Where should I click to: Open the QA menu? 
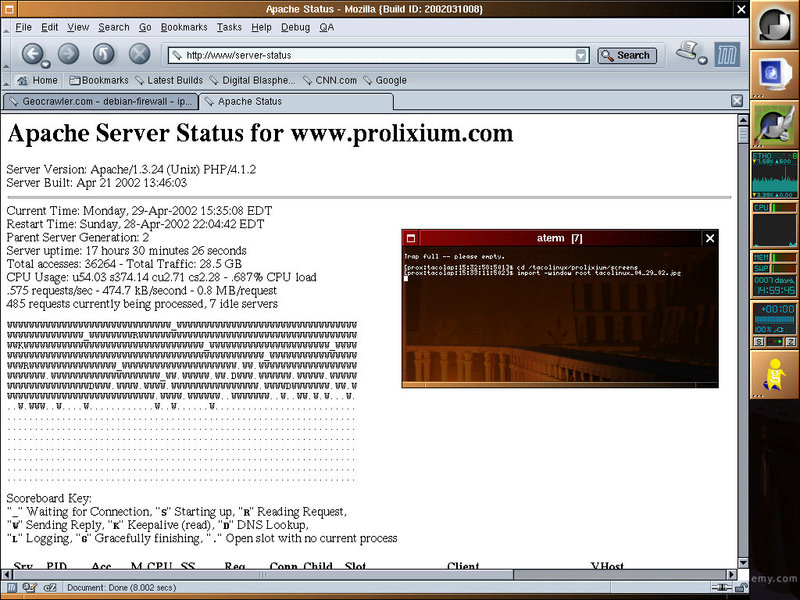click(327, 27)
